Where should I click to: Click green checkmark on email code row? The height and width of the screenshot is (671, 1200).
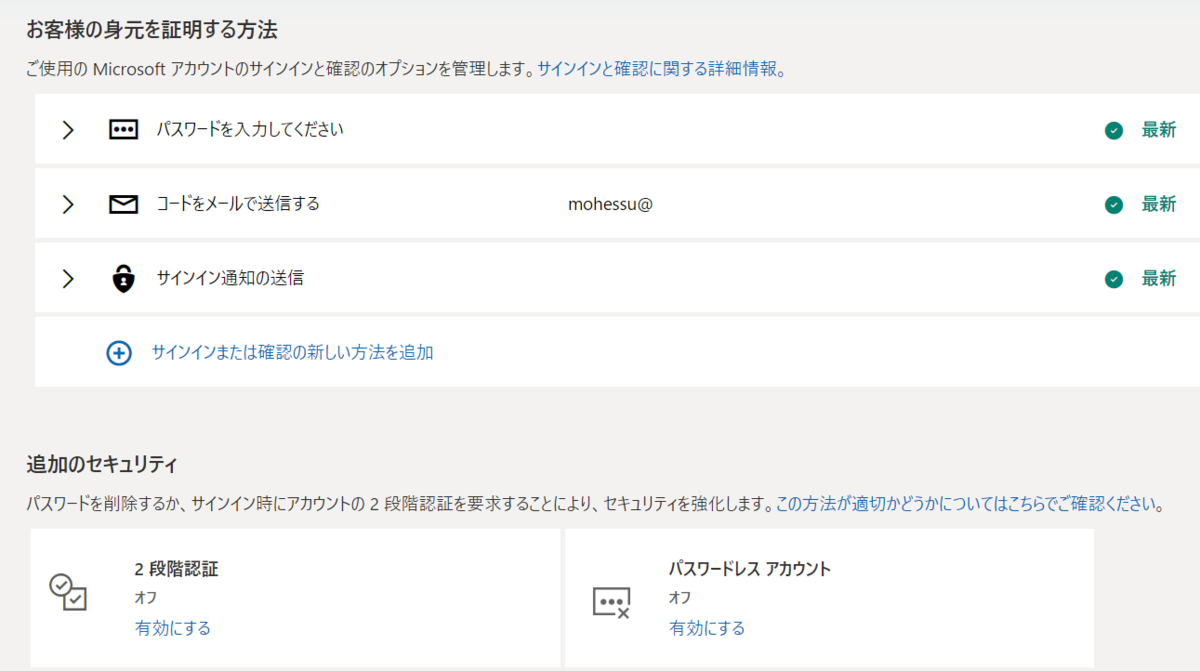[x=1114, y=205]
